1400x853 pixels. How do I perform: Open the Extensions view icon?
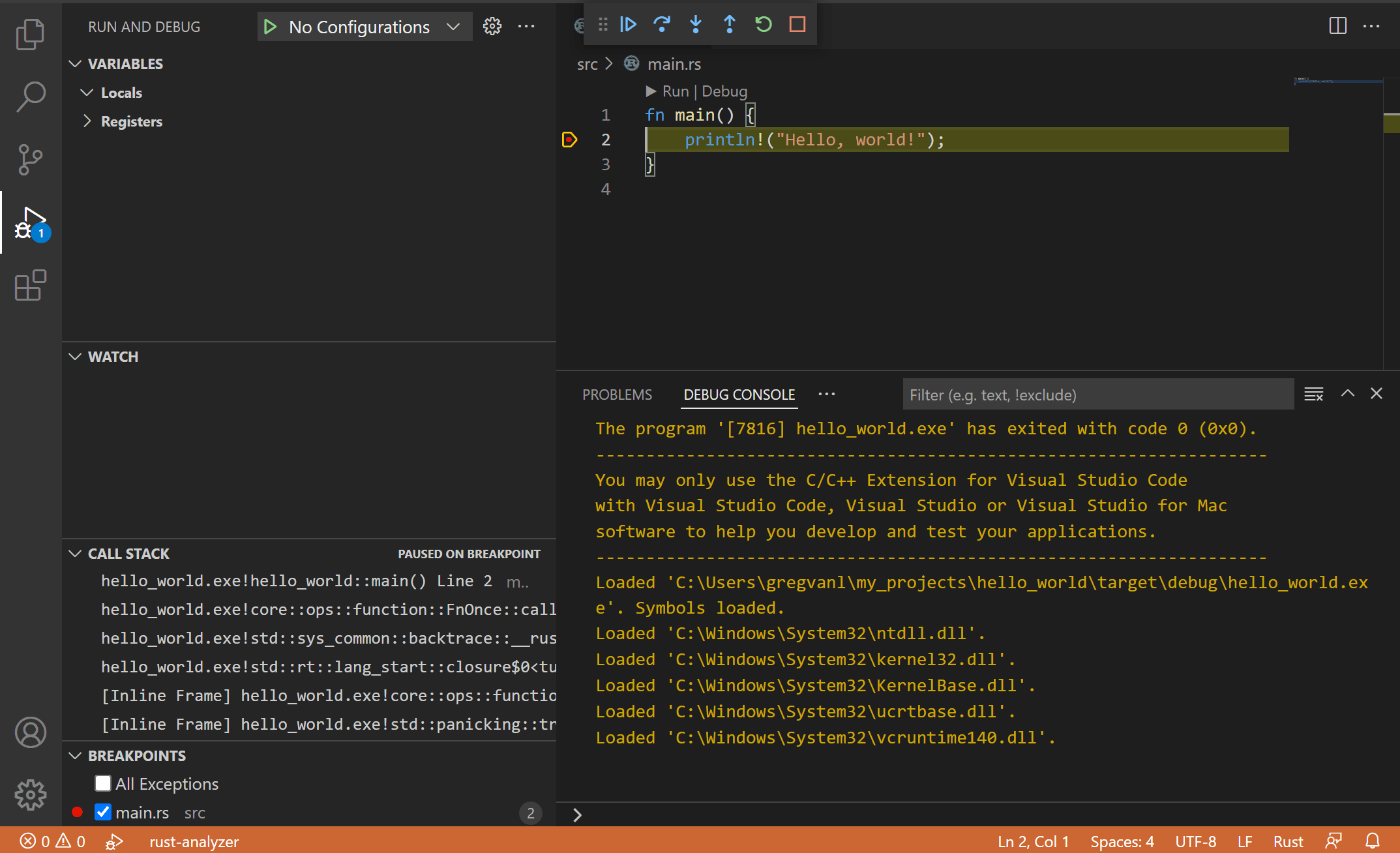click(30, 285)
